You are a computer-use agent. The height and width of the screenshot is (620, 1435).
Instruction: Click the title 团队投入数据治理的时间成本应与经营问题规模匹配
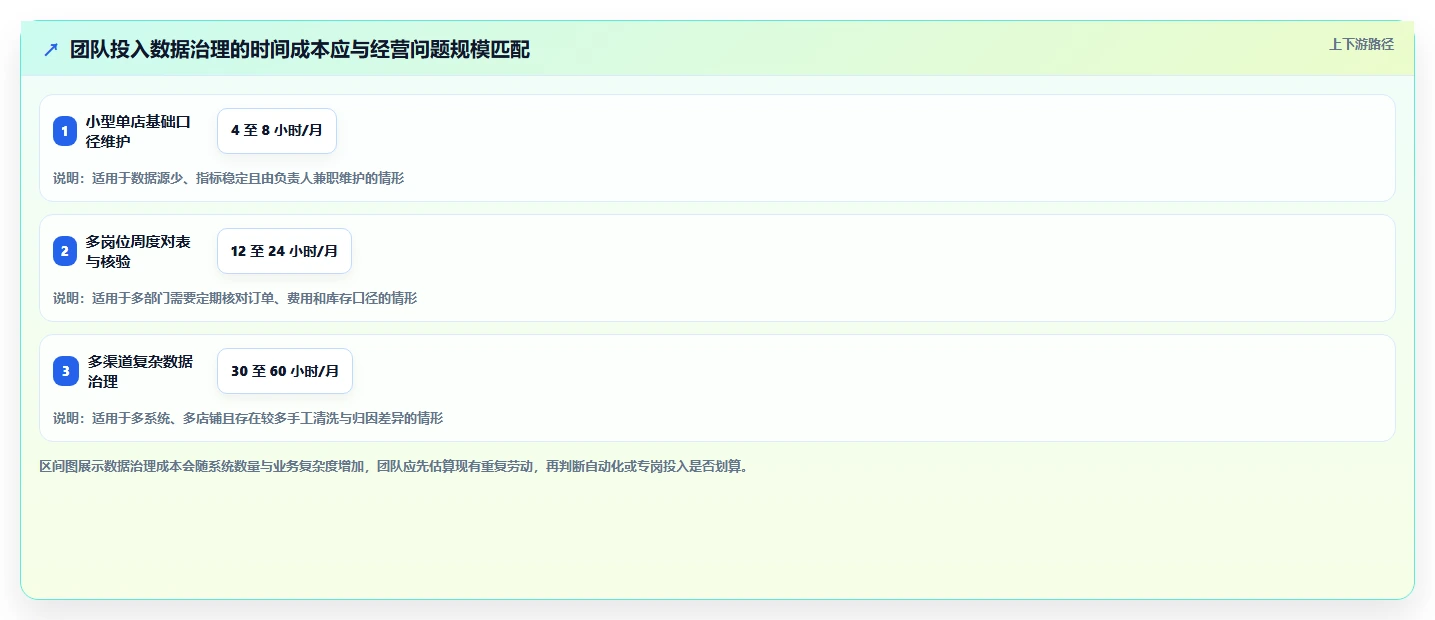300,50
